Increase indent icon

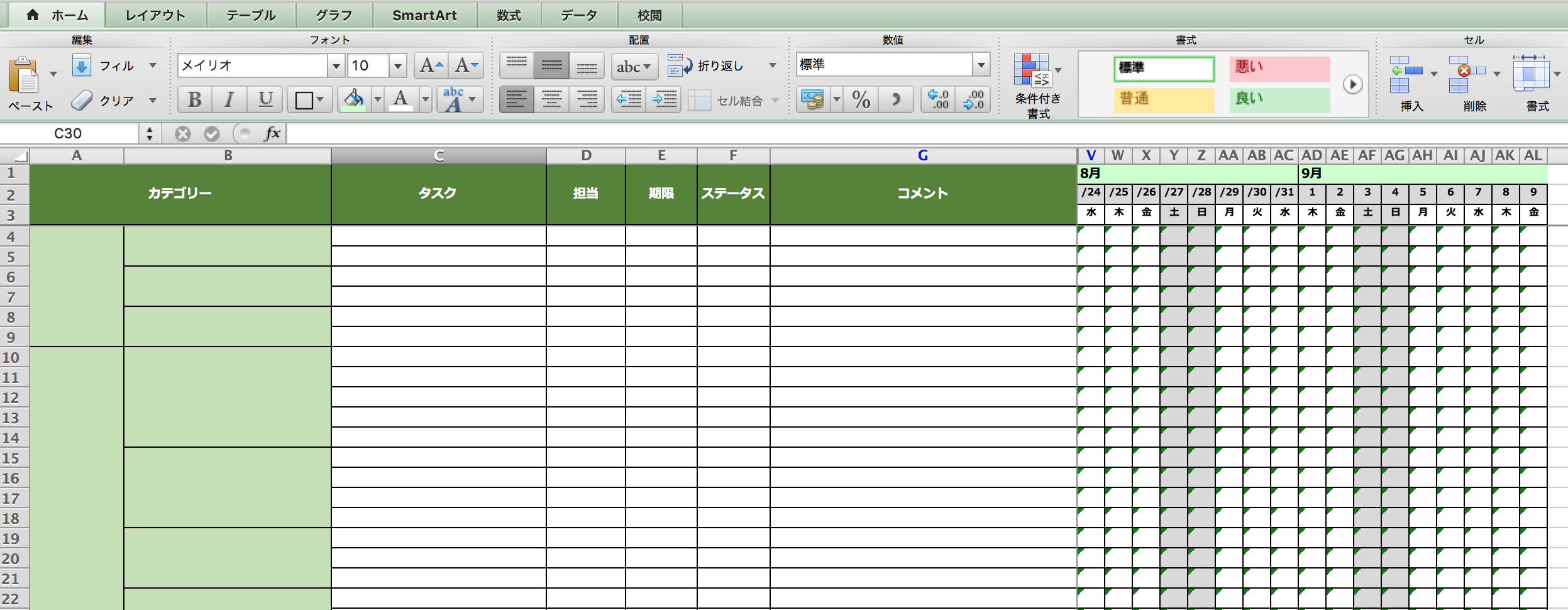pyautogui.click(x=664, y=99)
